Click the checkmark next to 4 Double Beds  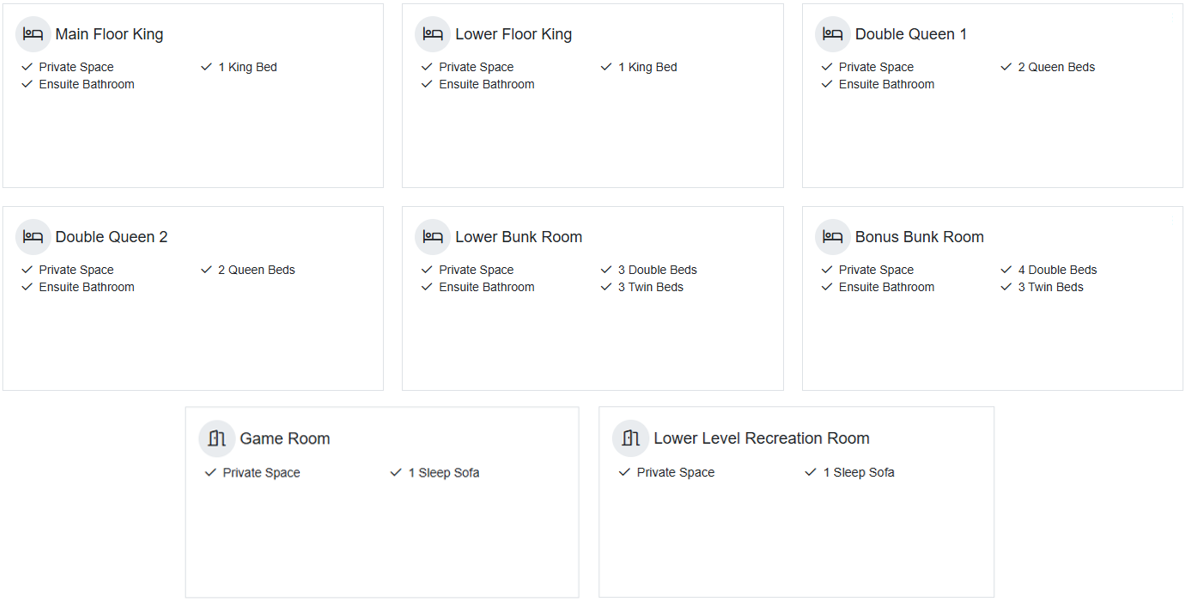pyautogui.click(x=1007, y=270)
